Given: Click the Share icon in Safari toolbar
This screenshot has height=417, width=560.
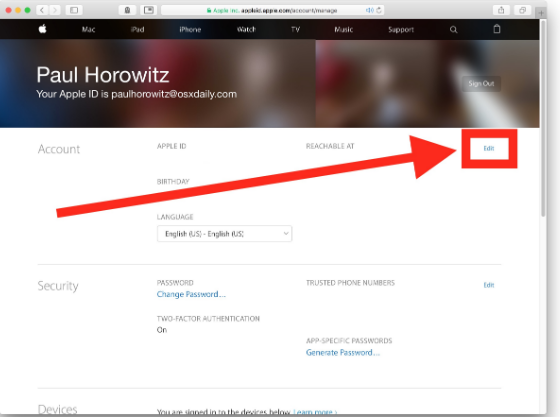Looking at the screenshot, I should click(x=501, y=10).
